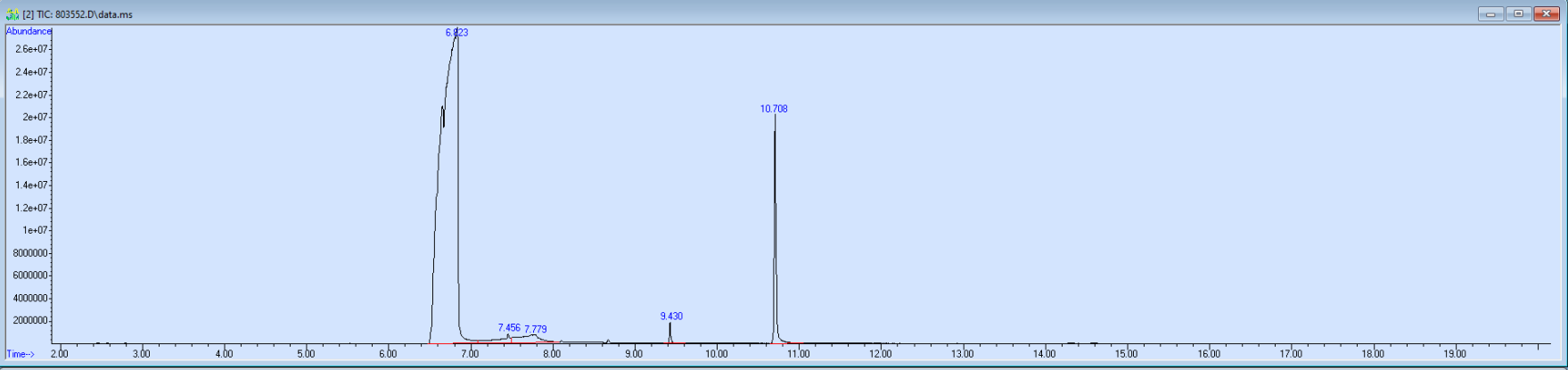Click the 2000000 abundance tick value
The image size is (1568, 370).
point(31,321)
